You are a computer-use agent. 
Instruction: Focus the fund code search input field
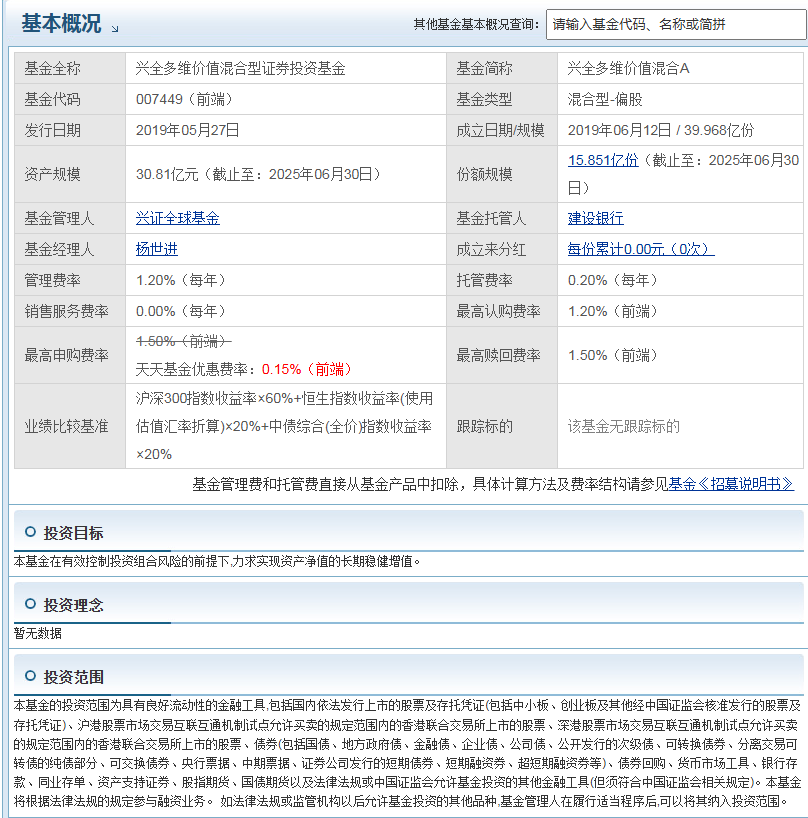coord(676,25)
